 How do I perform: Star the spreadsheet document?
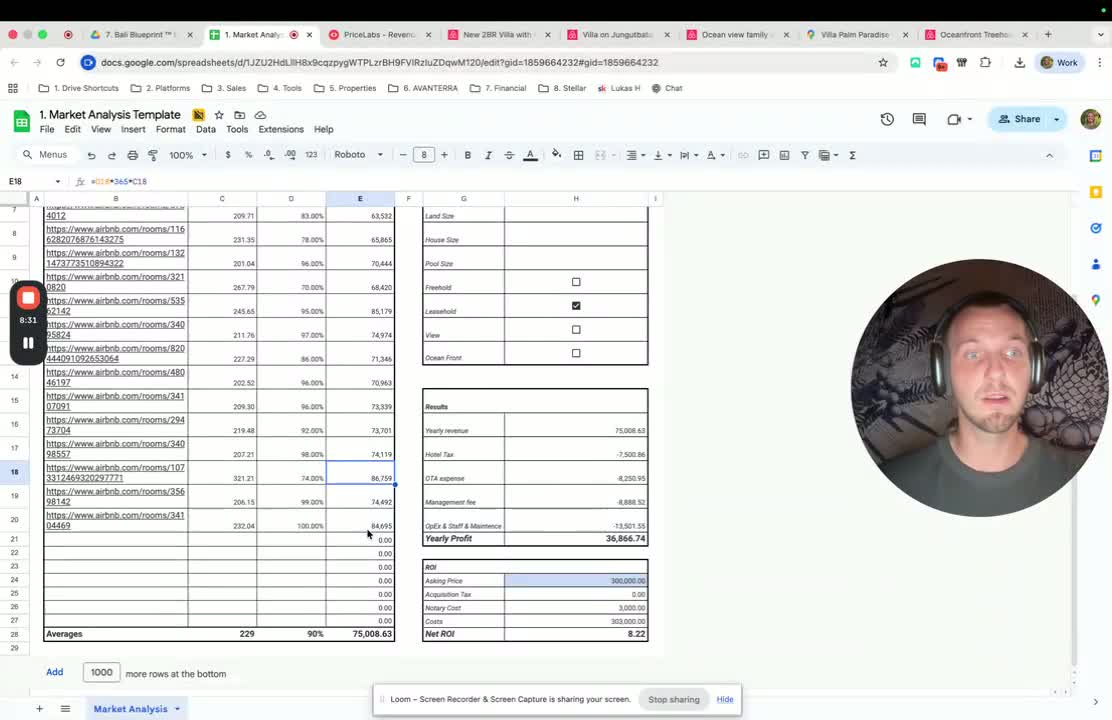click(x=219, y=115)
